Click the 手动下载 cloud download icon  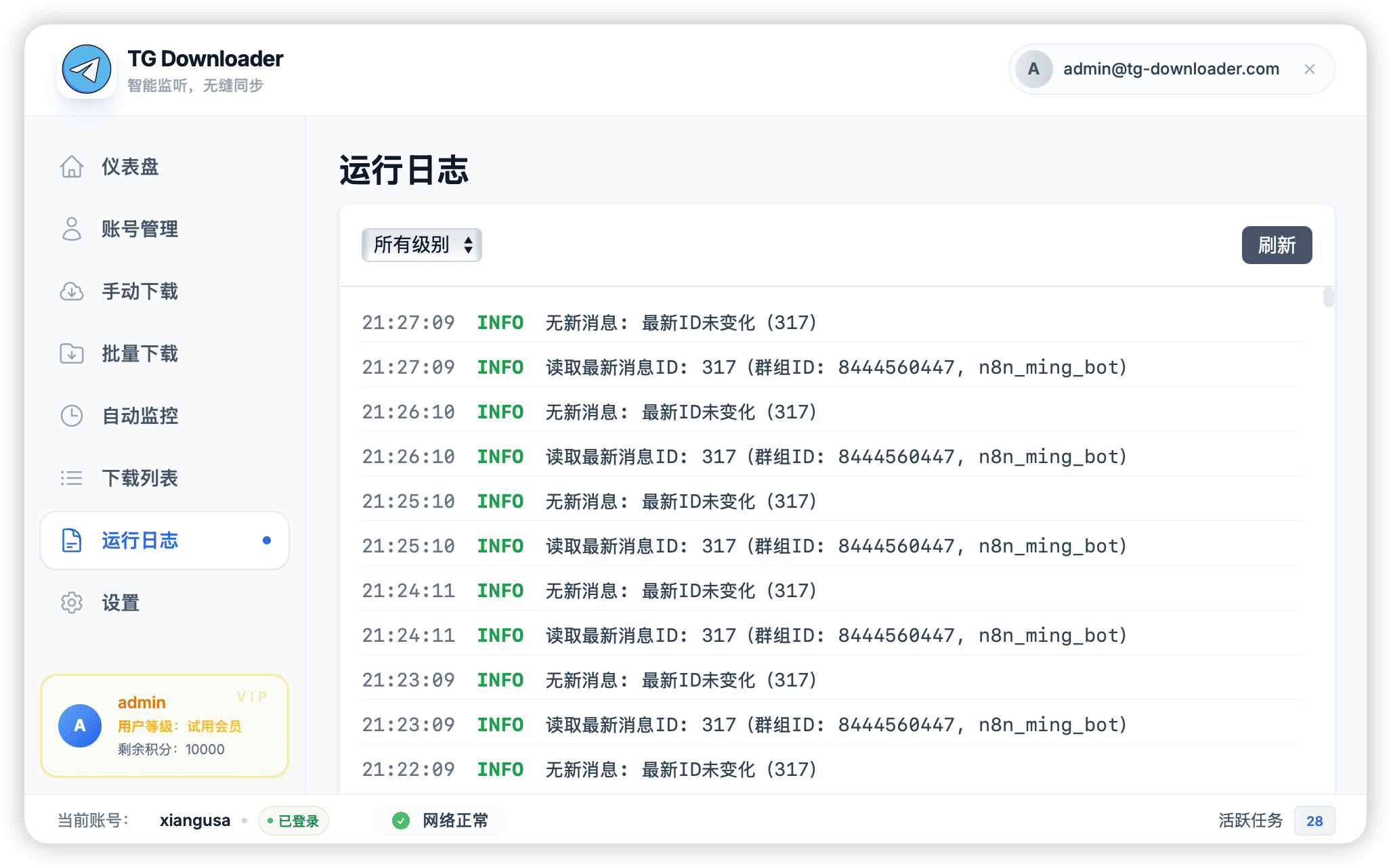click(x=72, y=291)
